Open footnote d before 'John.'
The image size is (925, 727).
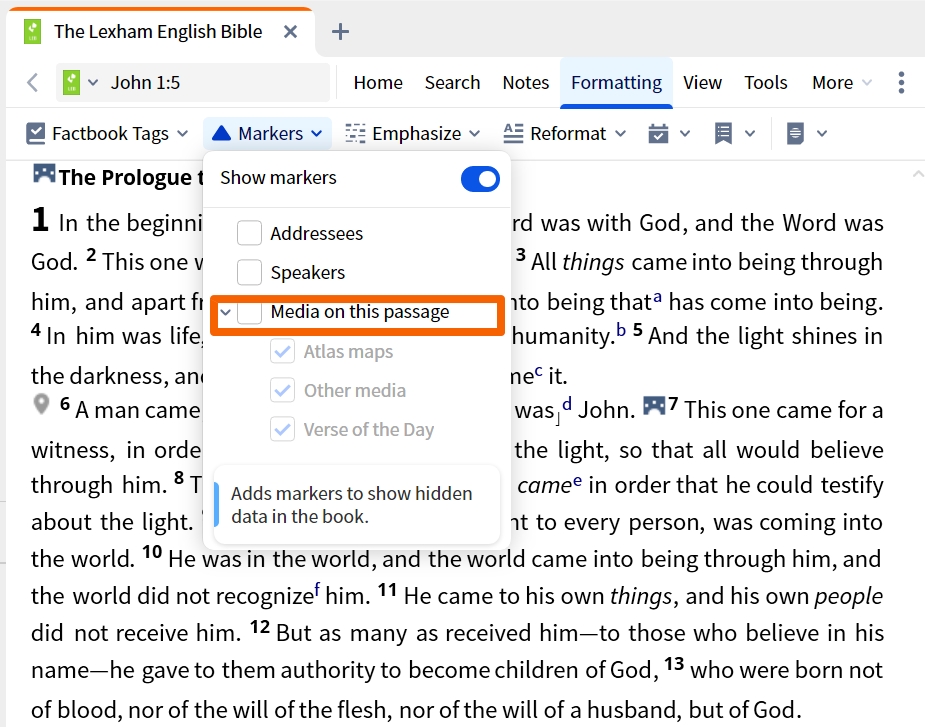(x=567, y=404)
